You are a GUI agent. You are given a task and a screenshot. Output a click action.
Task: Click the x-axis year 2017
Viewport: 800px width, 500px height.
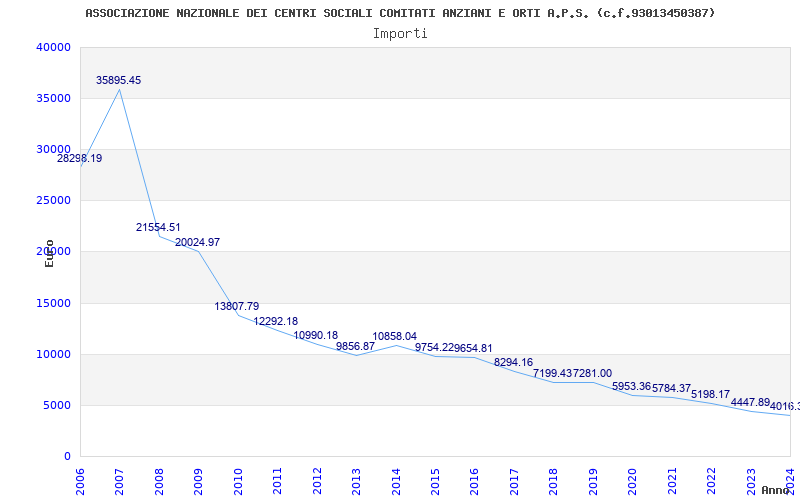(514, 482)
